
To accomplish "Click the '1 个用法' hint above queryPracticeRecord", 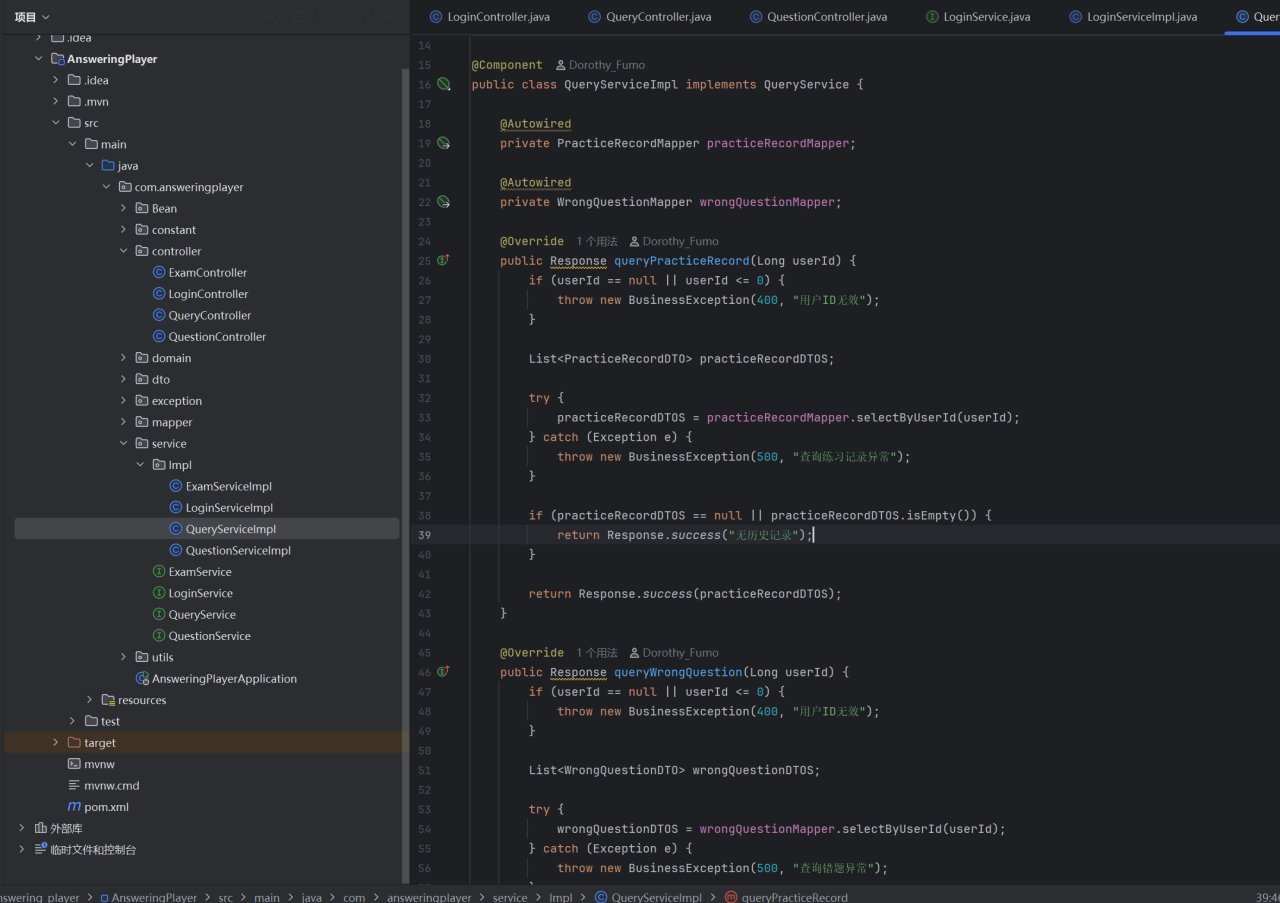I will click(597, 241).
